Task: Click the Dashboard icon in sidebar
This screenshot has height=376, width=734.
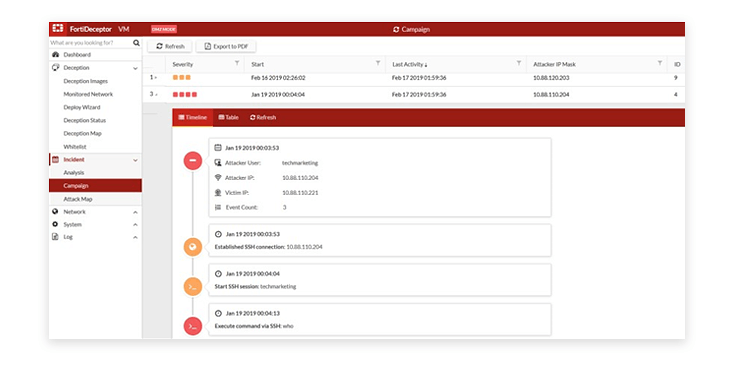Action: coord(55,55)
